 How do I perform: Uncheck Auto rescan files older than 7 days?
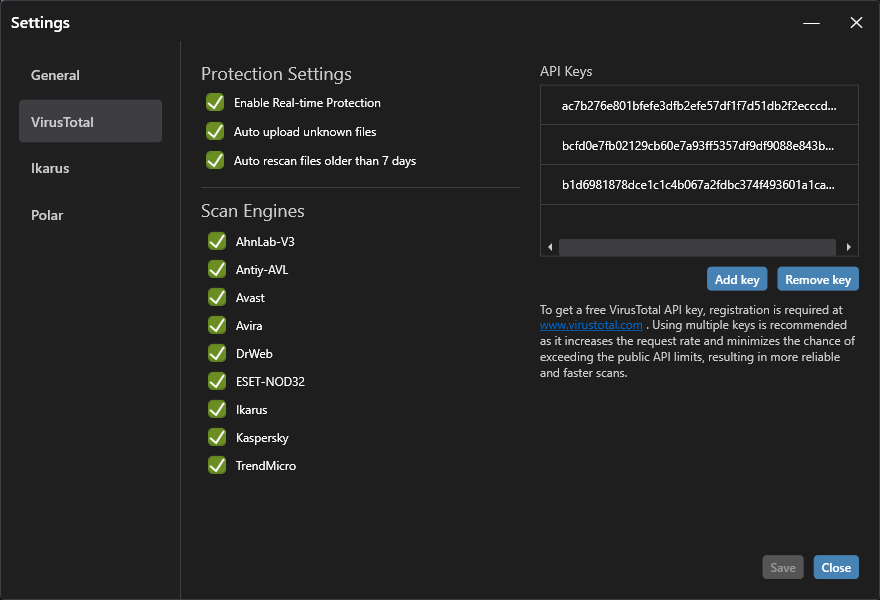click(x=214, y=160)
